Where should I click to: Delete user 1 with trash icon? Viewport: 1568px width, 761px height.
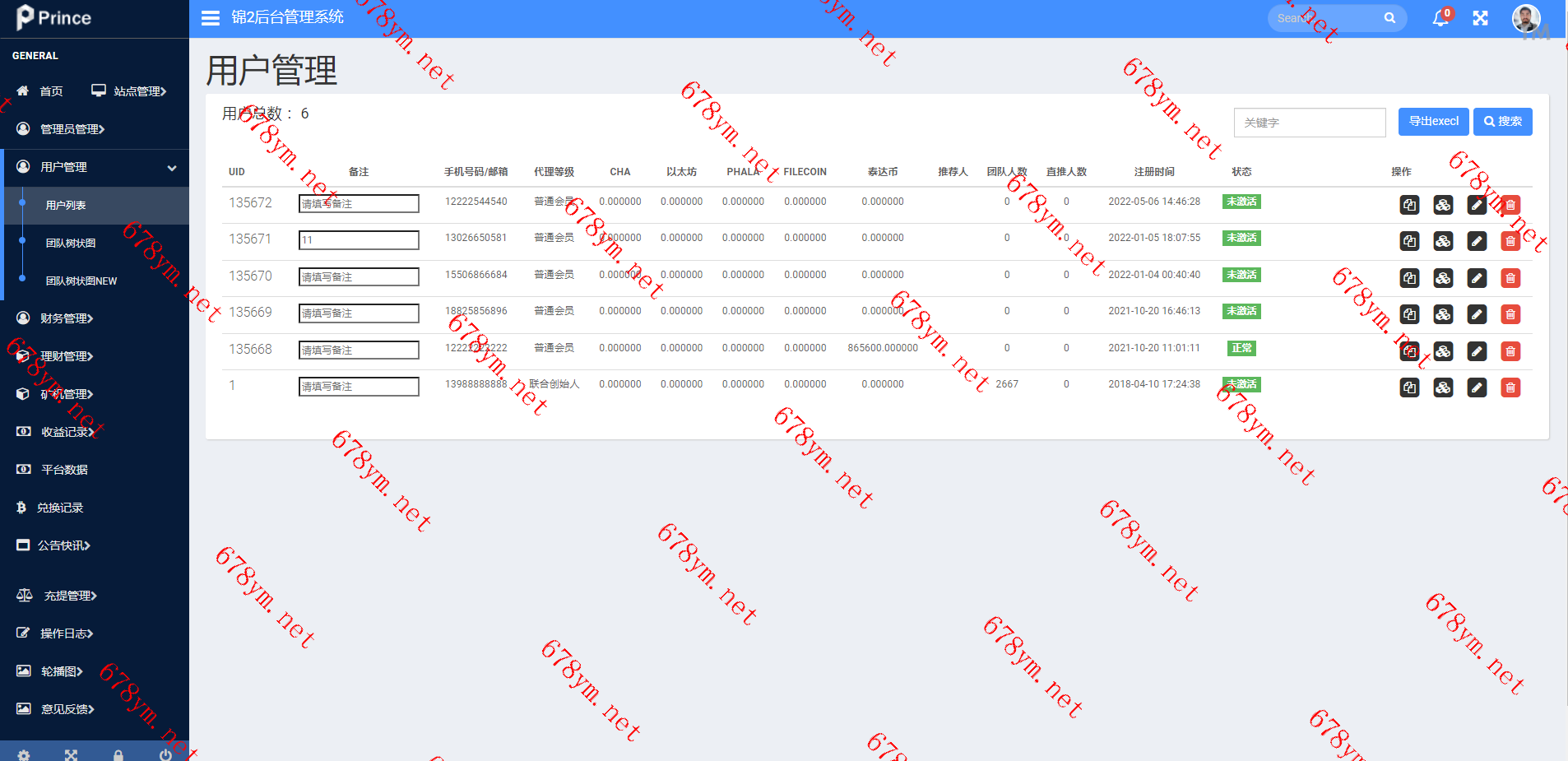pos(1510,387)
